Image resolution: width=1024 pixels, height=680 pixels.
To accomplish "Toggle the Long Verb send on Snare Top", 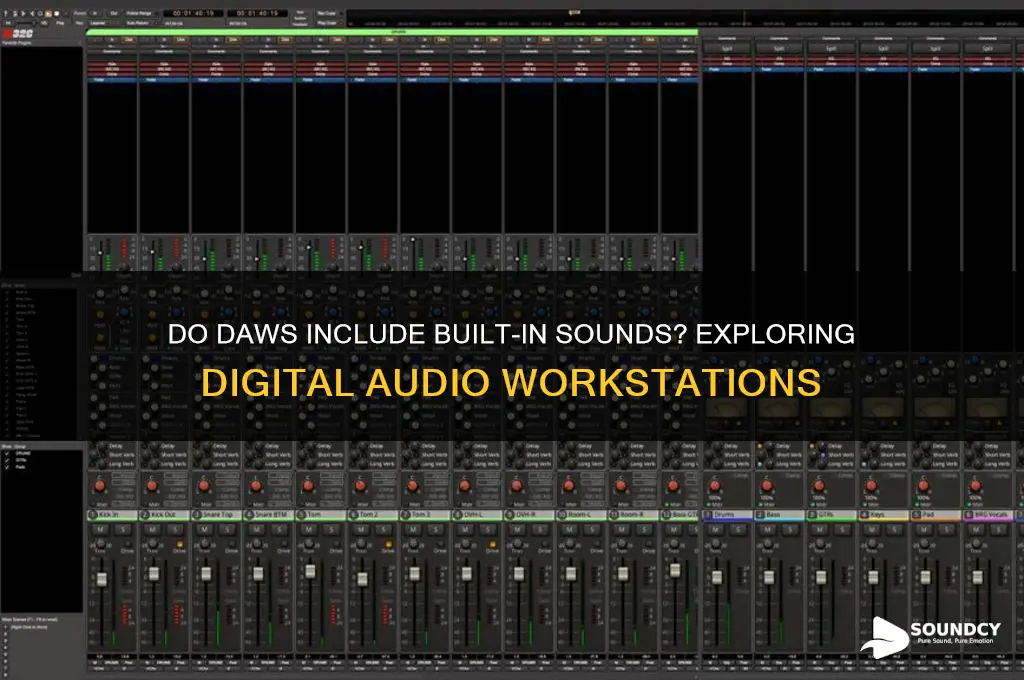I will (x=225, y=464).
